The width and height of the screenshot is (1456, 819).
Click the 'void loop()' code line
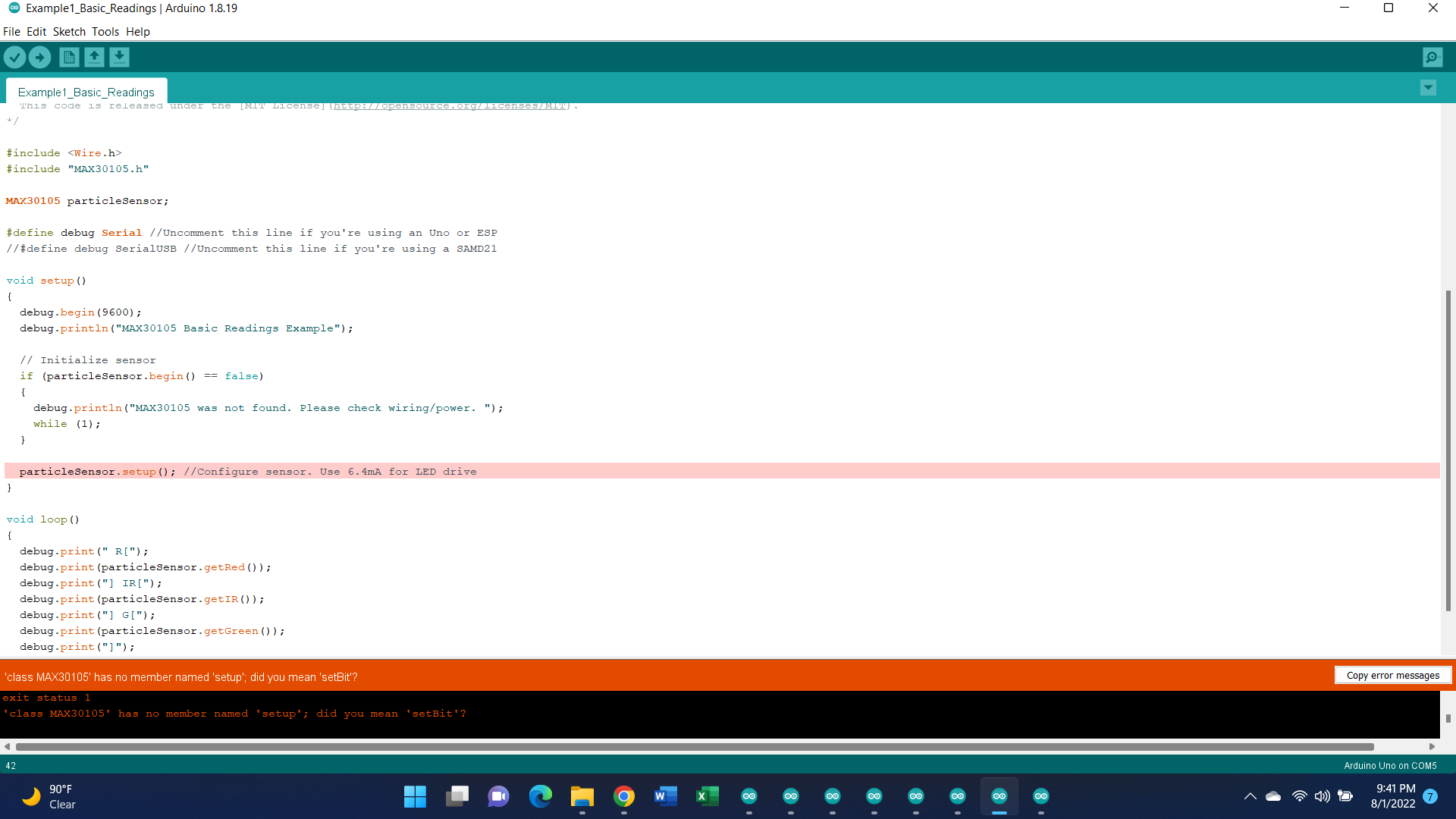(x=42, y=519)
